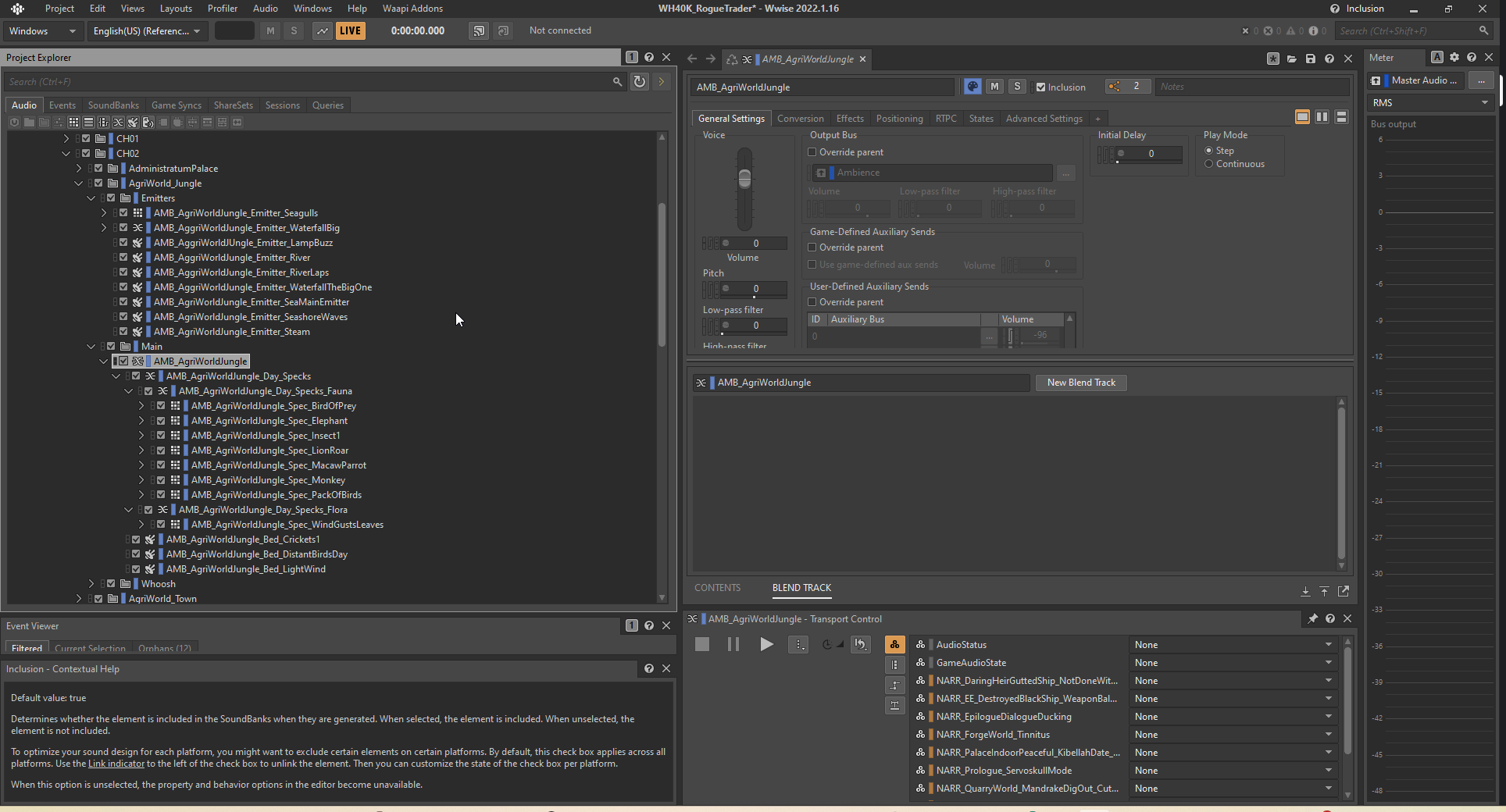Screen dimensions: 1506x812
Task: Click the Play button in Transport Control
Action: pos(766,644)
